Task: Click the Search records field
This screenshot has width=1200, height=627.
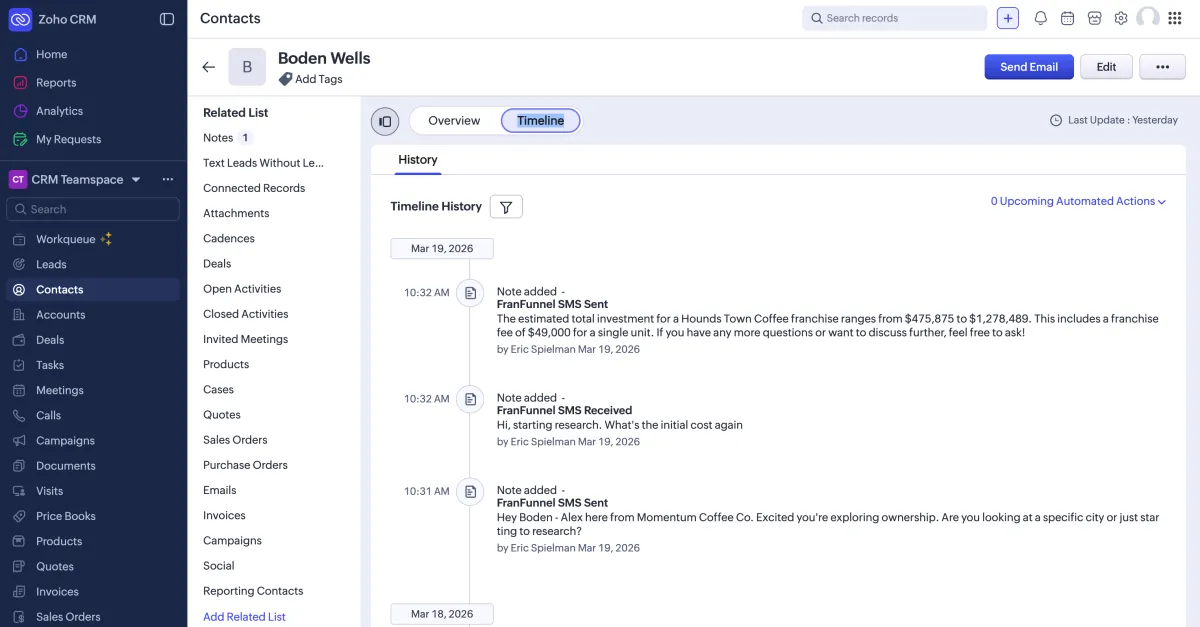Action: pos(893,17)
